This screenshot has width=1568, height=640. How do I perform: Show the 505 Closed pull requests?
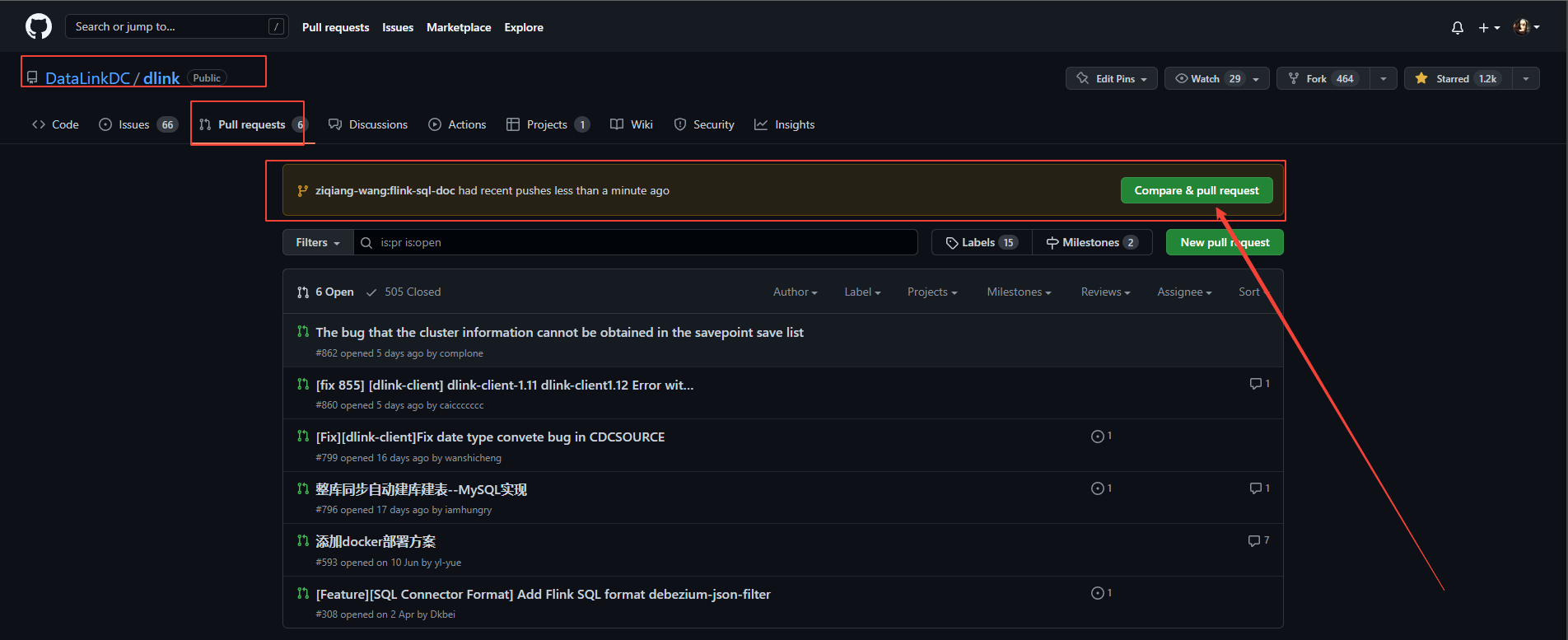click(404, 292)
